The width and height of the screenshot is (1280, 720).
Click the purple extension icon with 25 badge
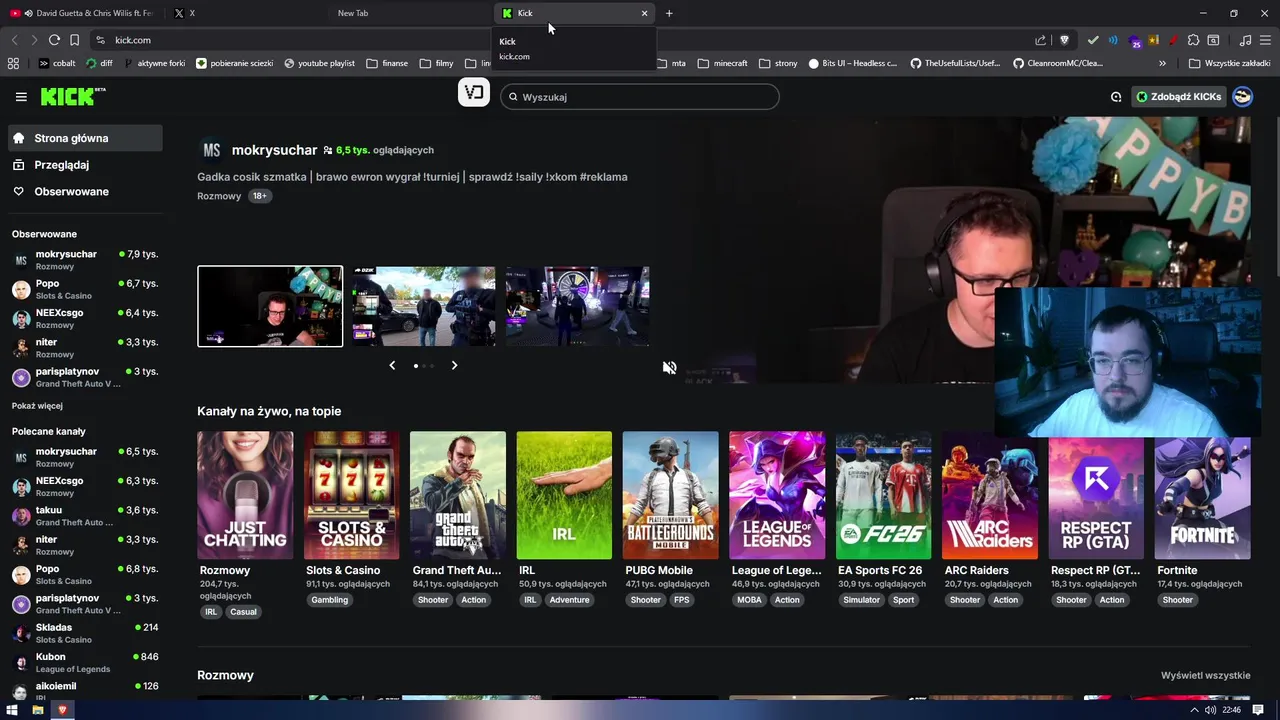click(1135, 41)
